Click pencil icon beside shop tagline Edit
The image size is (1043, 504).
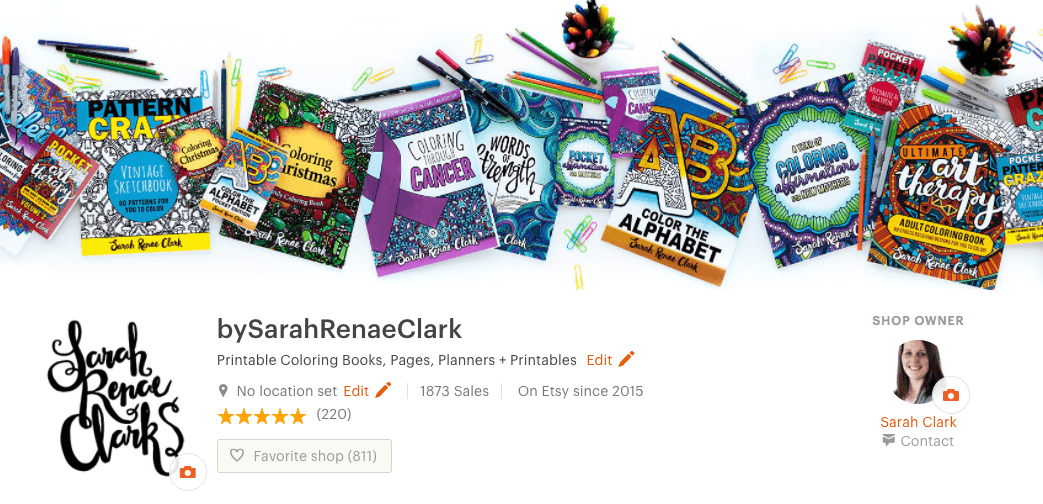point(626,360)
